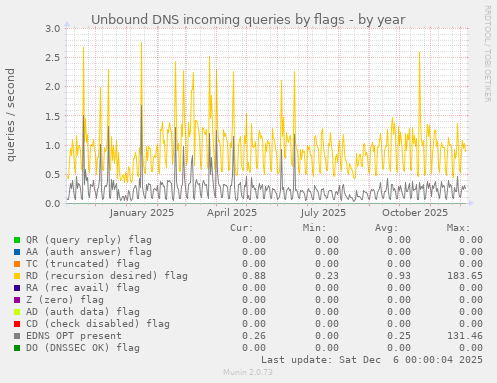Click the 'October 2025' axis label

coord(415,213)
